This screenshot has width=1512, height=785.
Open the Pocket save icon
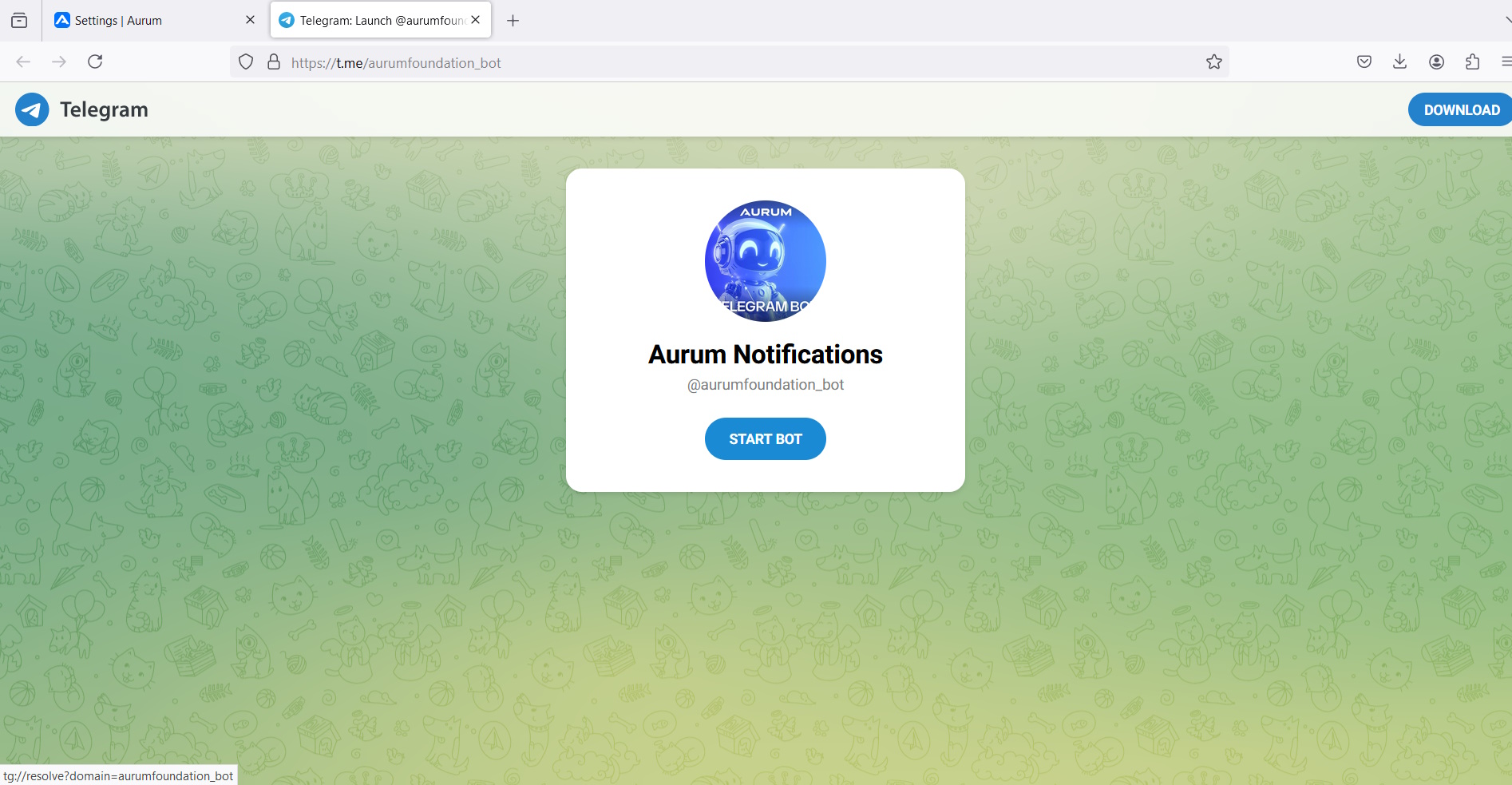1364,61
